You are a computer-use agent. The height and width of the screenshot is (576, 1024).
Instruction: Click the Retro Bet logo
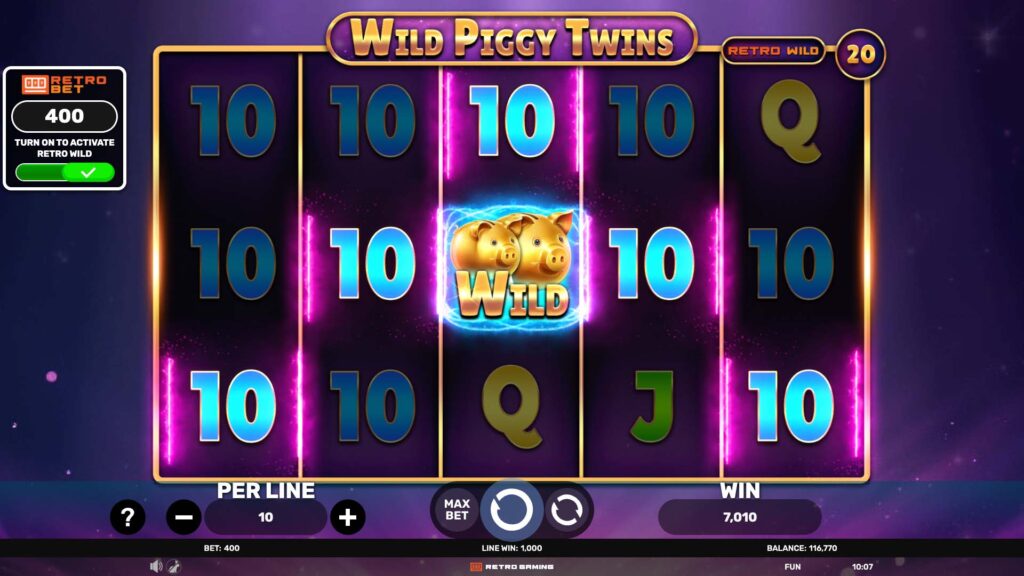point(64,84)
